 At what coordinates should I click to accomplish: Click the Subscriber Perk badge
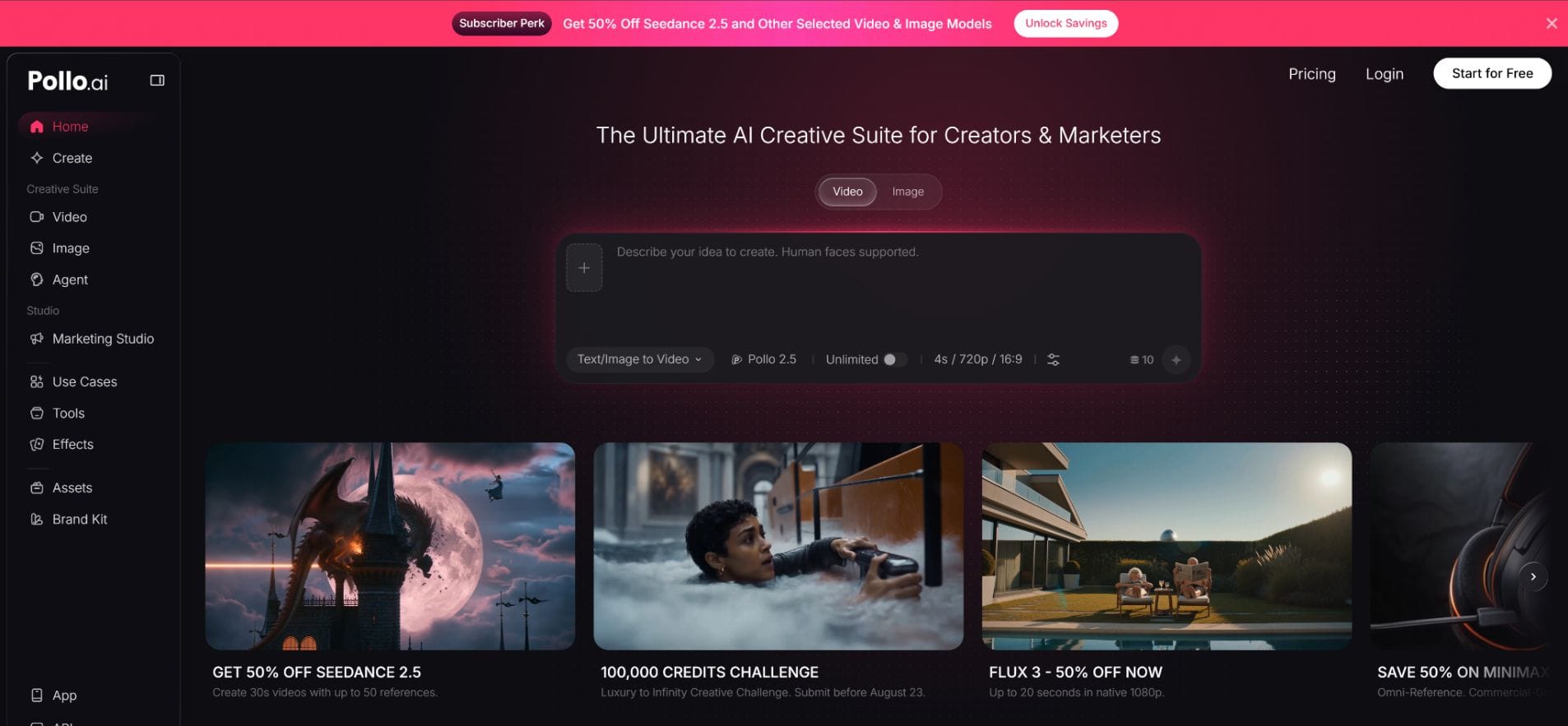(502, 23)
